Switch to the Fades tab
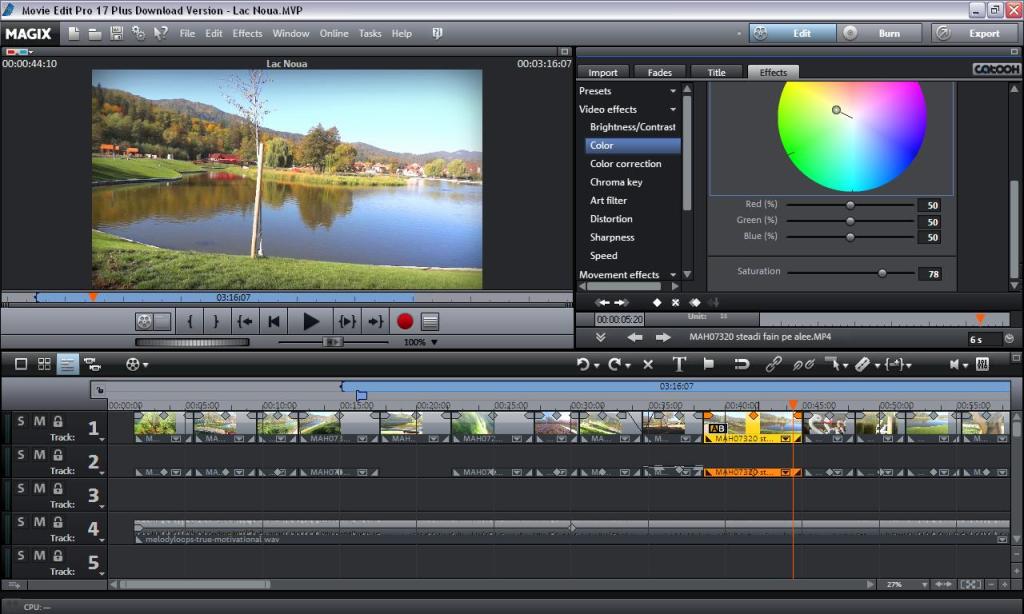1024x614 pixels. 659,71
